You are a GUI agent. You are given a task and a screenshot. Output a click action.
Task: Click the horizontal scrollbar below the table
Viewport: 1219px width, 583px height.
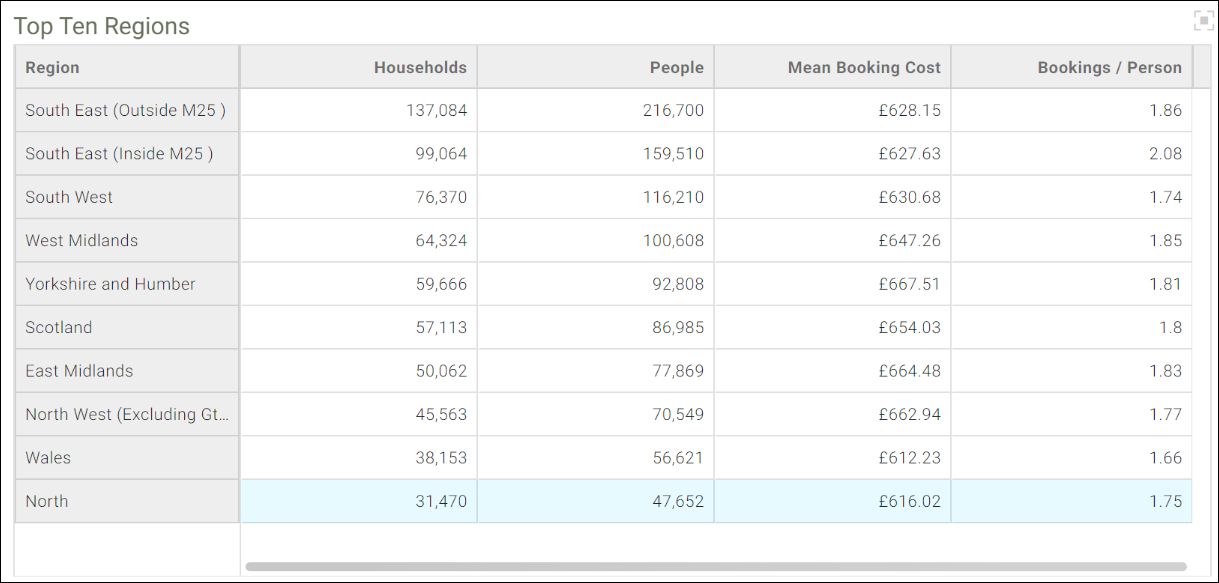pos(716,566)
